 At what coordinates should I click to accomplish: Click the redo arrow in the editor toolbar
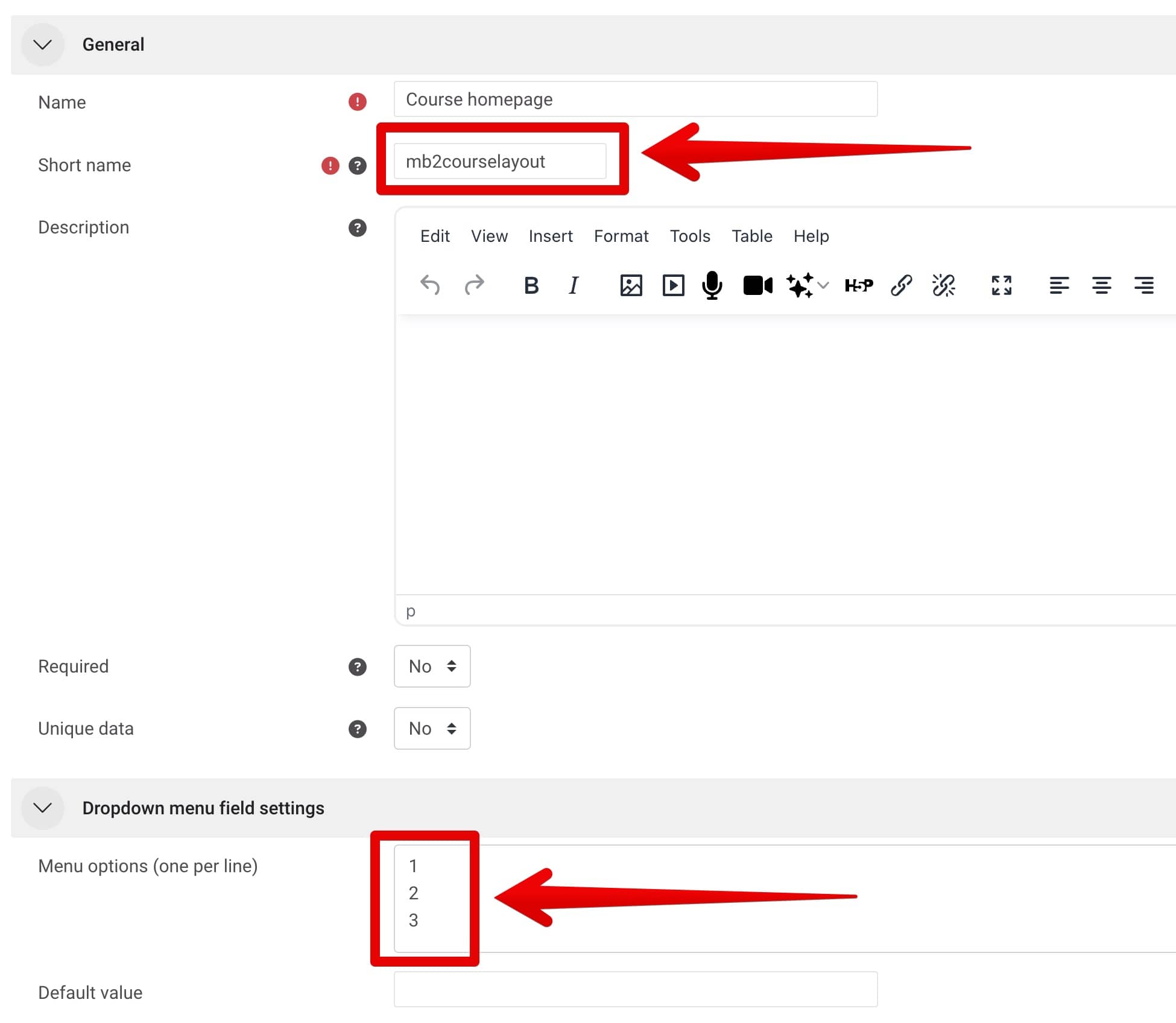[475, 285]
